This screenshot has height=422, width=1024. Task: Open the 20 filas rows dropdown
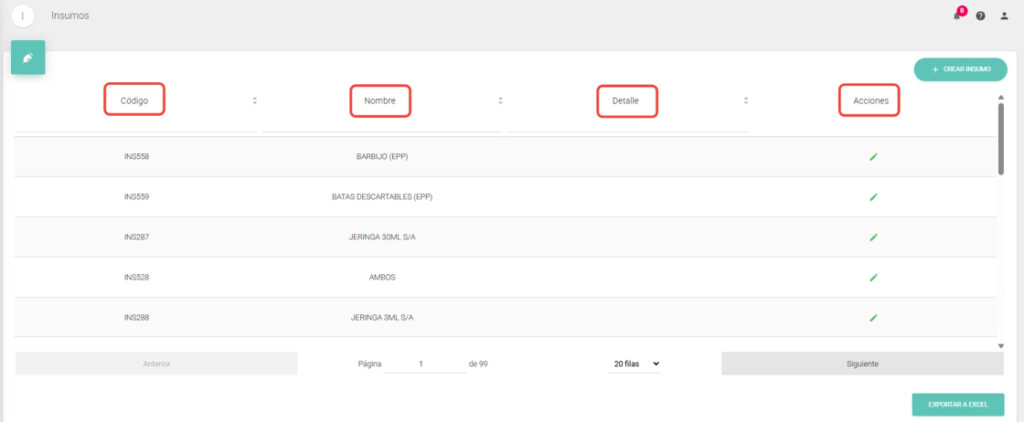coord(635,364)
